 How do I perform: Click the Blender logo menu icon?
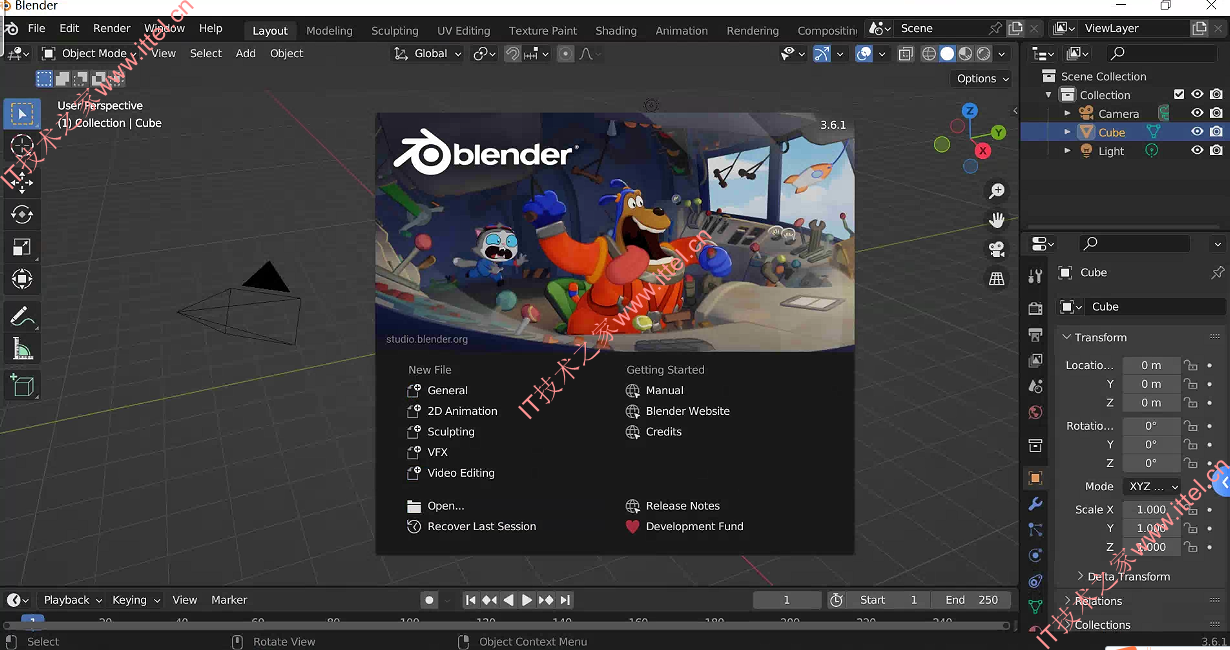point(12,29)
